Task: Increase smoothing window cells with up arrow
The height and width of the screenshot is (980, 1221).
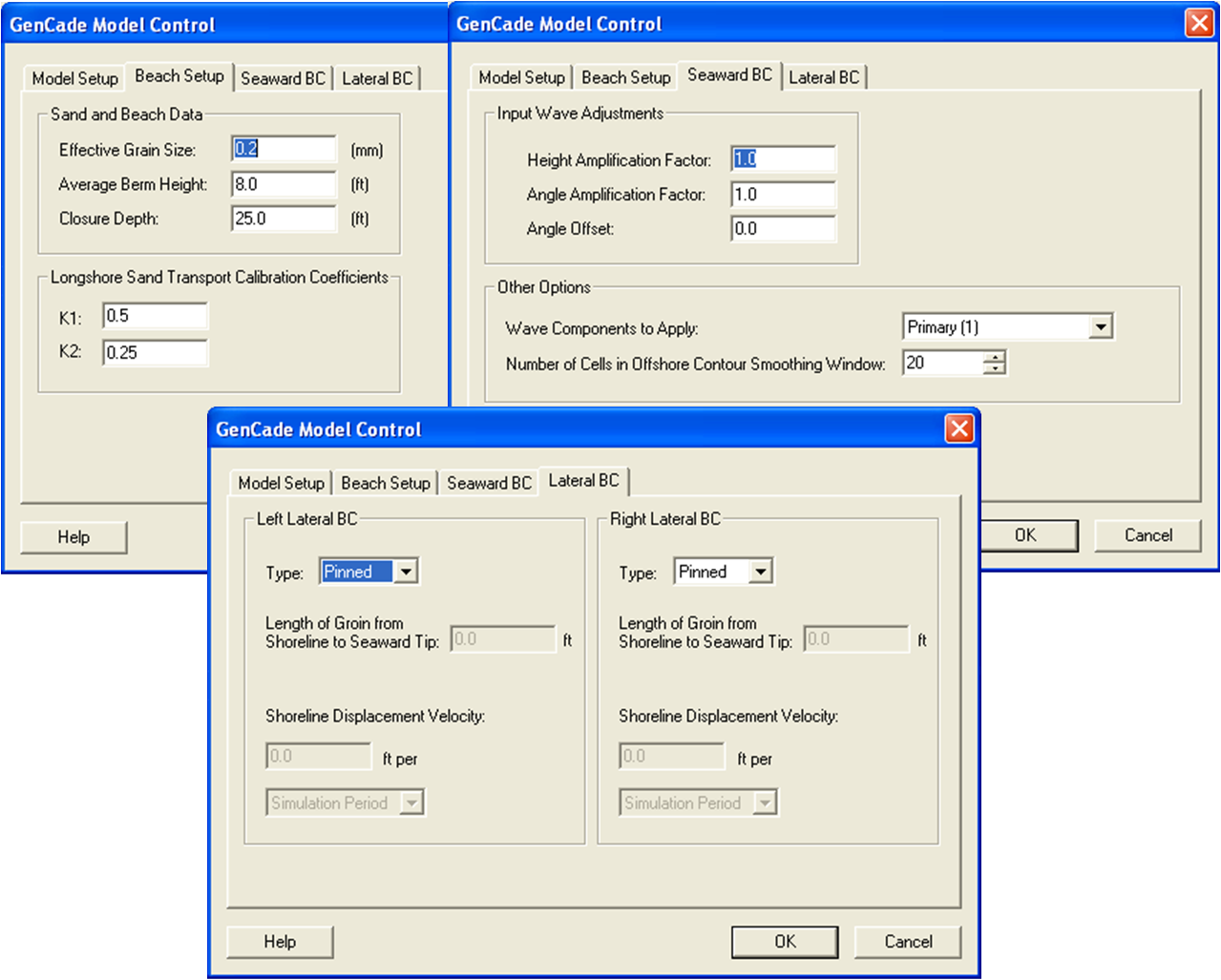Action: [x=995, y=357]
